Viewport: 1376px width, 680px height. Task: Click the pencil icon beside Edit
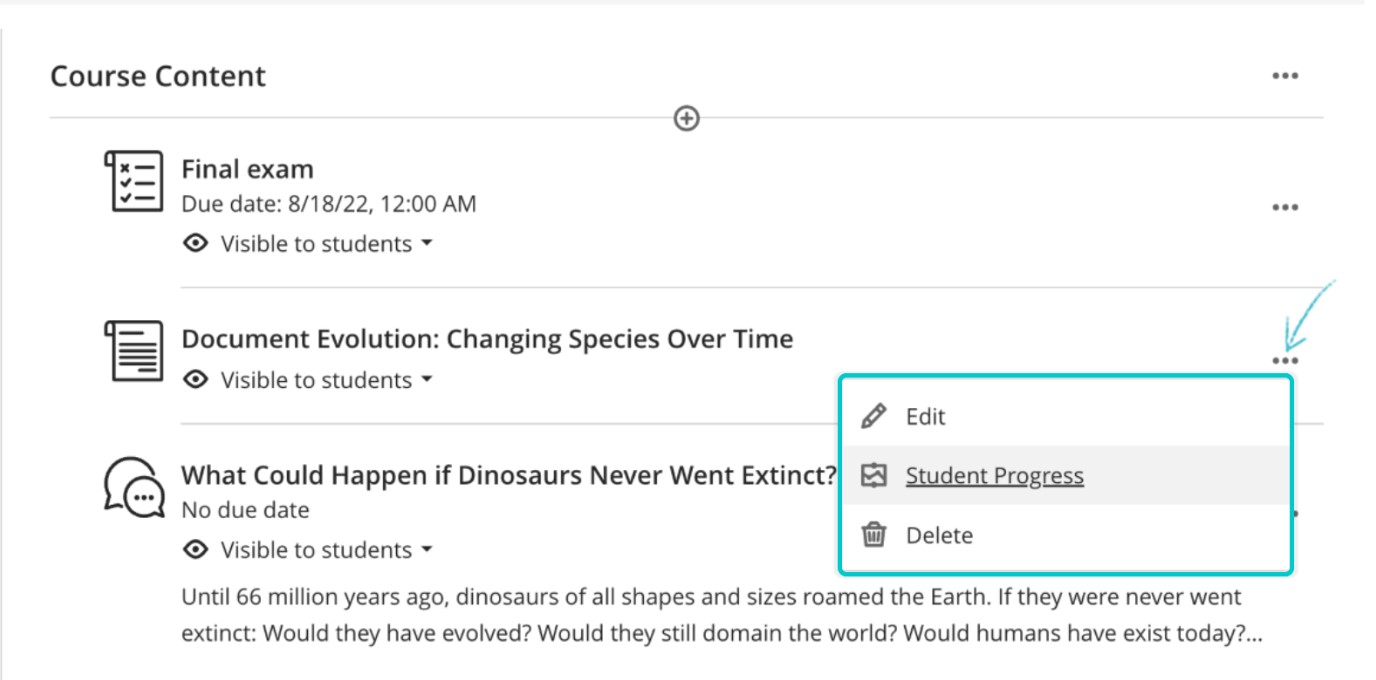point(874,417)
